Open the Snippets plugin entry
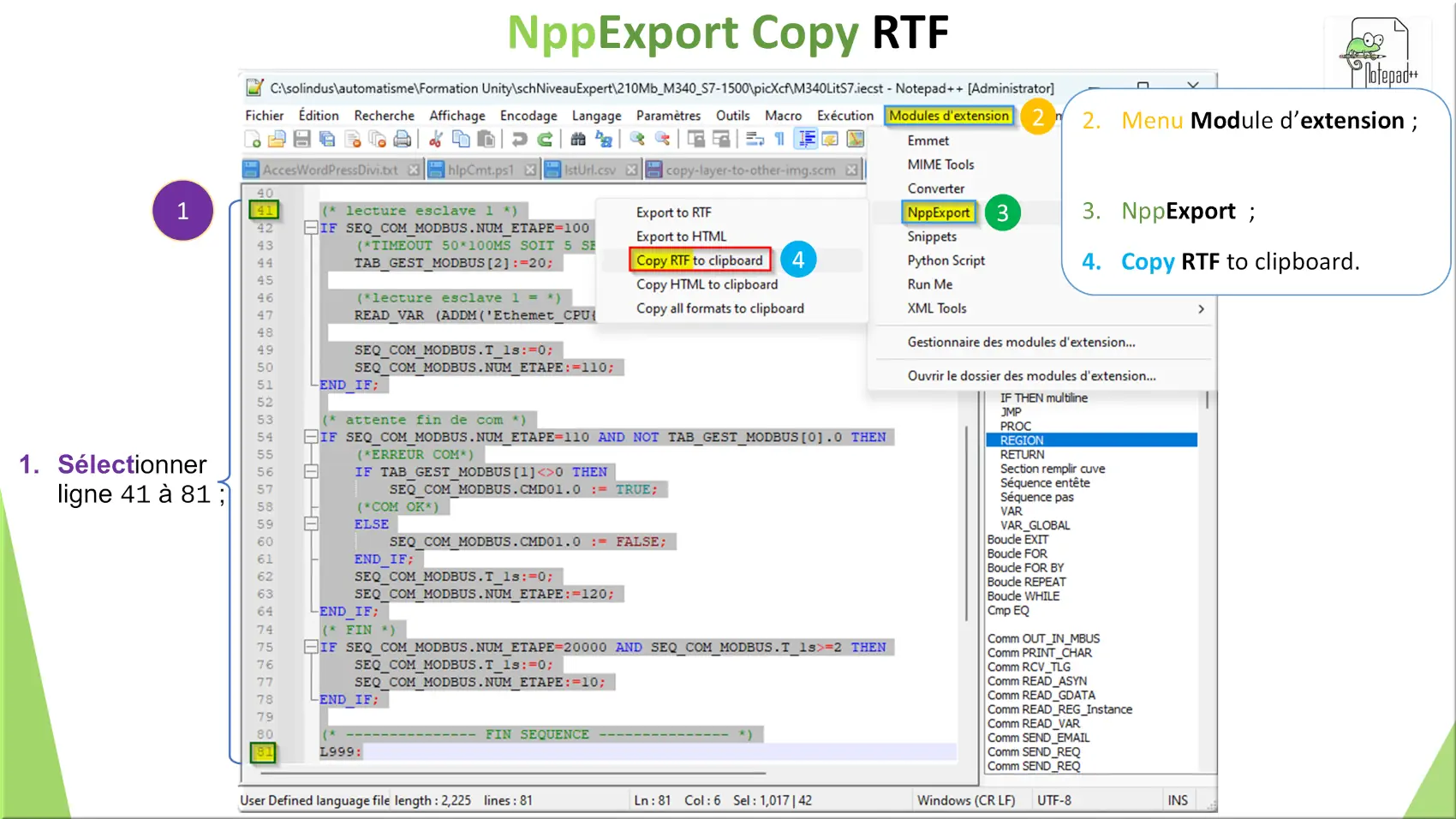The height and width of the screenshot is (819, 1456). (x=932, y=236)
